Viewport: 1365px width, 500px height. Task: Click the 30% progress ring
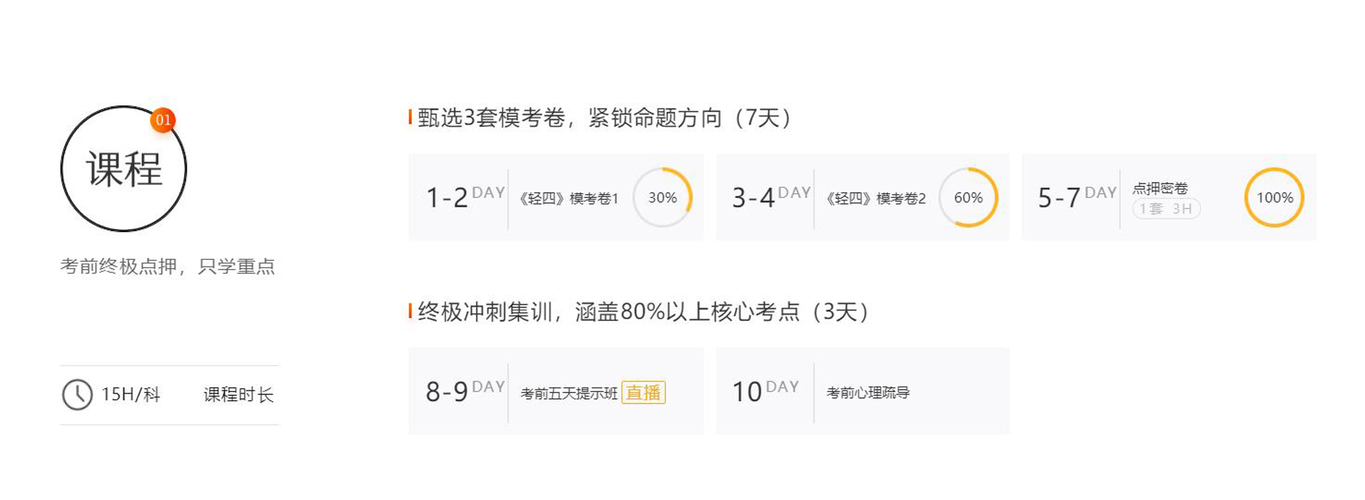click(662, 198)
